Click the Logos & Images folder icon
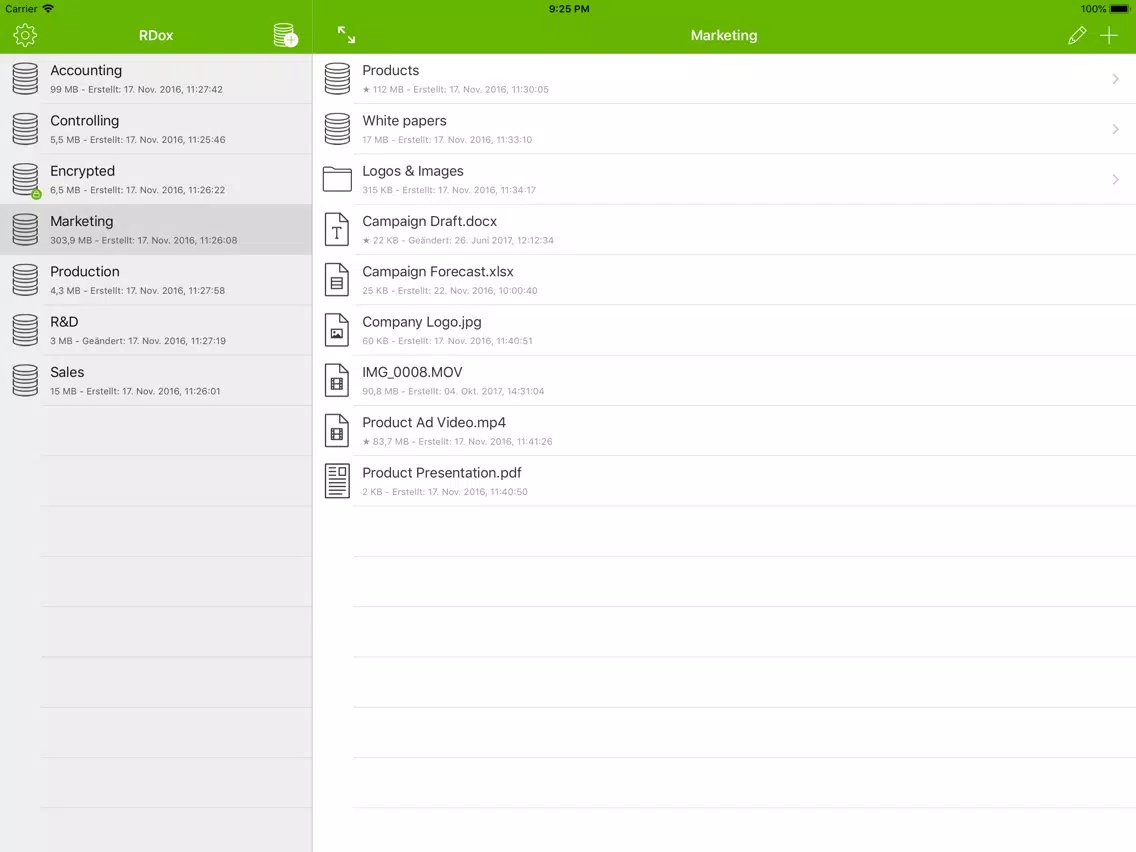1136x852 pixels. [337, 179]
